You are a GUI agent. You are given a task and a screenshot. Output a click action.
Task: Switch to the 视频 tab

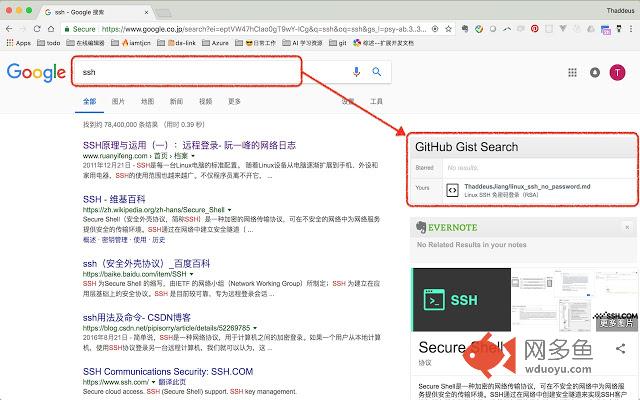click(205, 101)
